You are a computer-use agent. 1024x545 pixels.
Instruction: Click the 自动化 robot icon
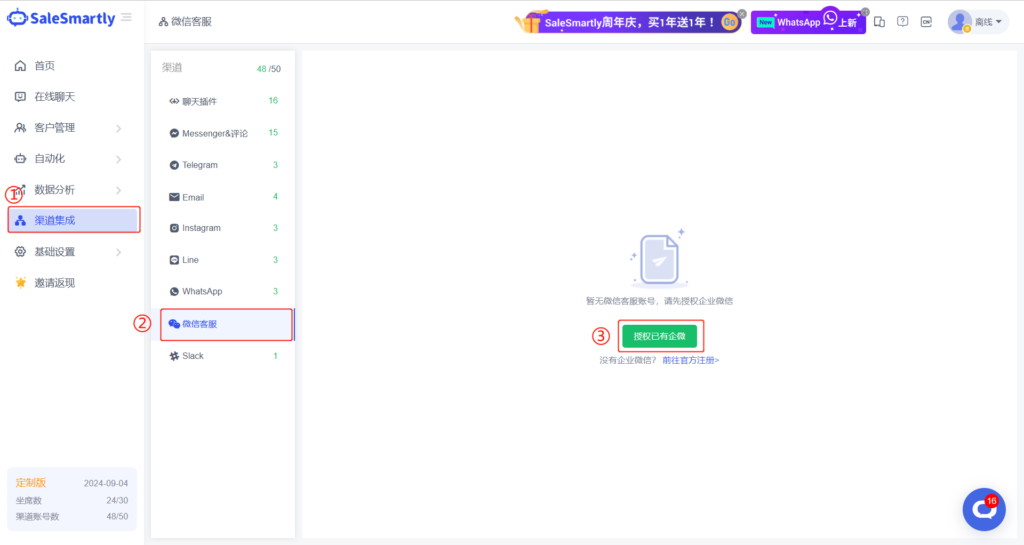[20, 159]
